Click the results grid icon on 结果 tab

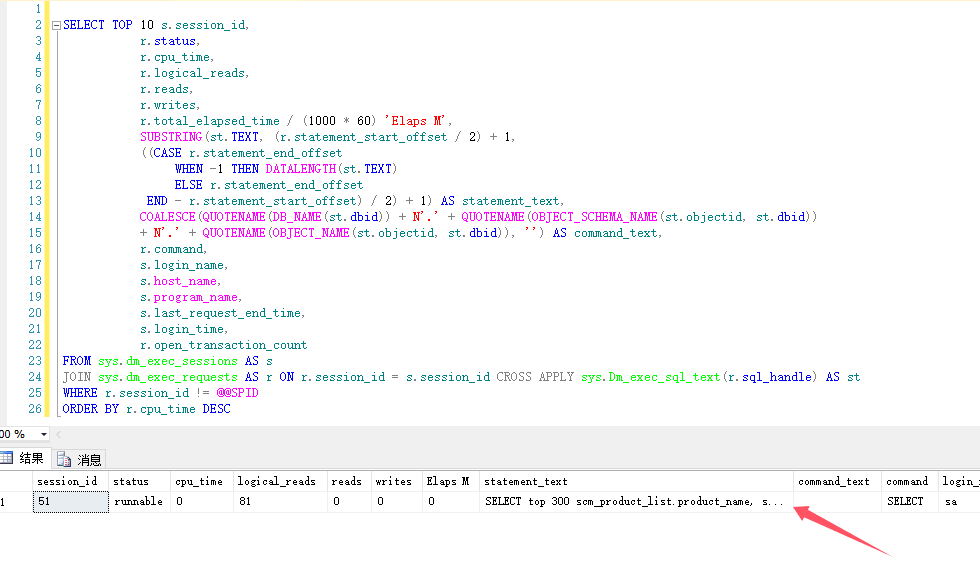[x=7, y=458]
